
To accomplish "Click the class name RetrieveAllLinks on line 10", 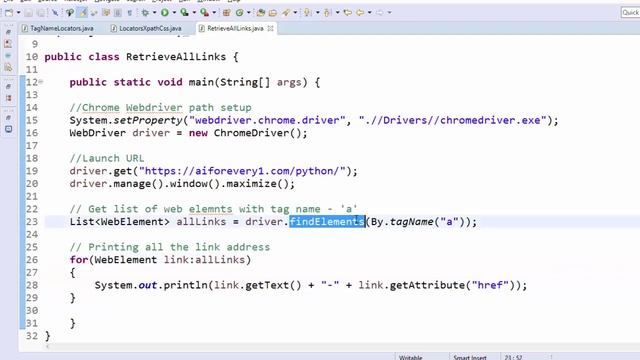I will pos(176,57).
